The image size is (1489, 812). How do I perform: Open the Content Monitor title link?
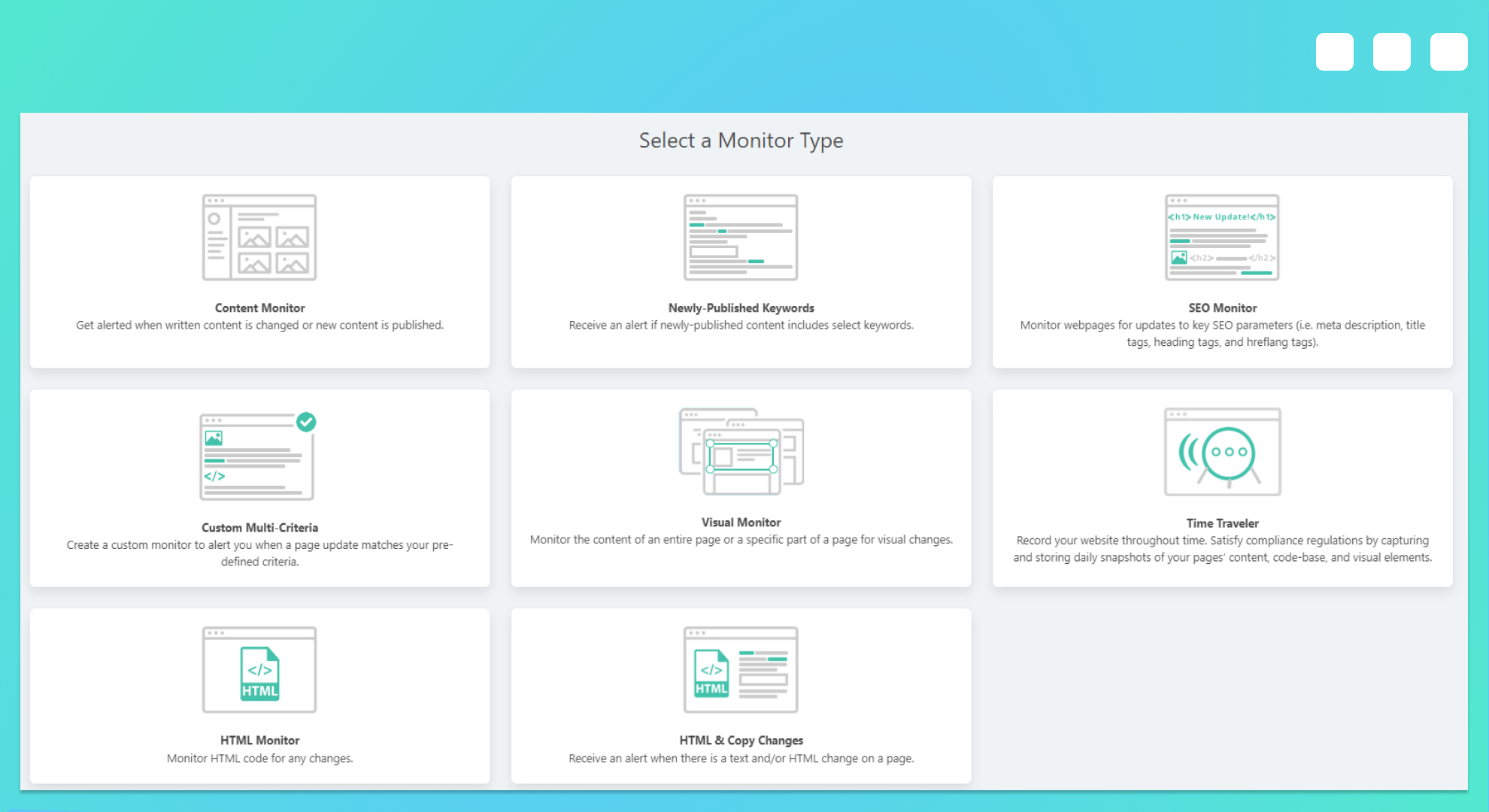[x=259, y=308]
